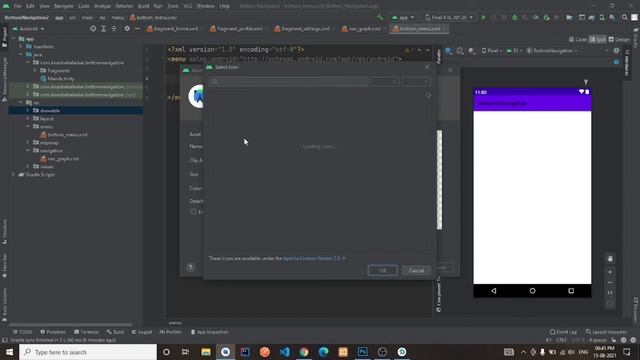Hide the Project panel with minus icon
Screen dimensions: 640x360
138,29
